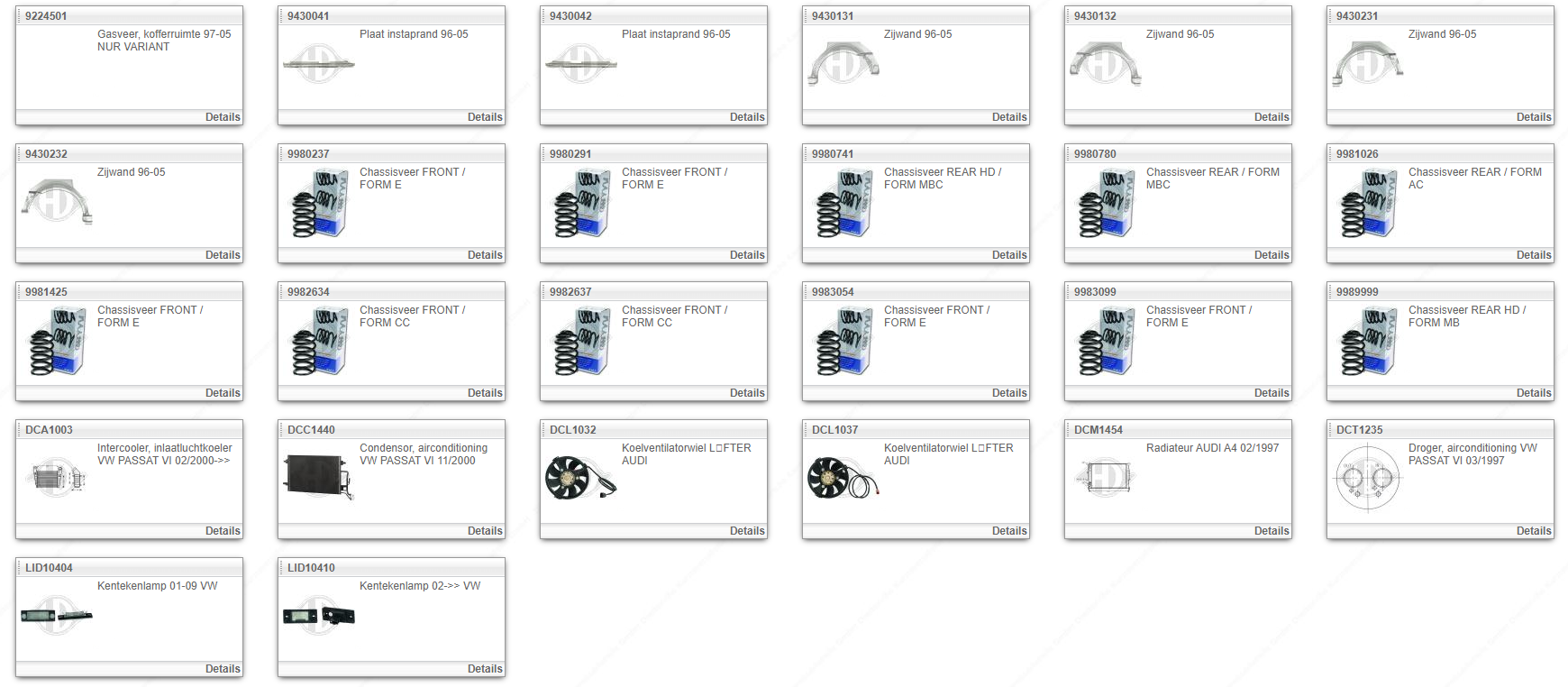Open the coil spring image for 9980237

319,204
